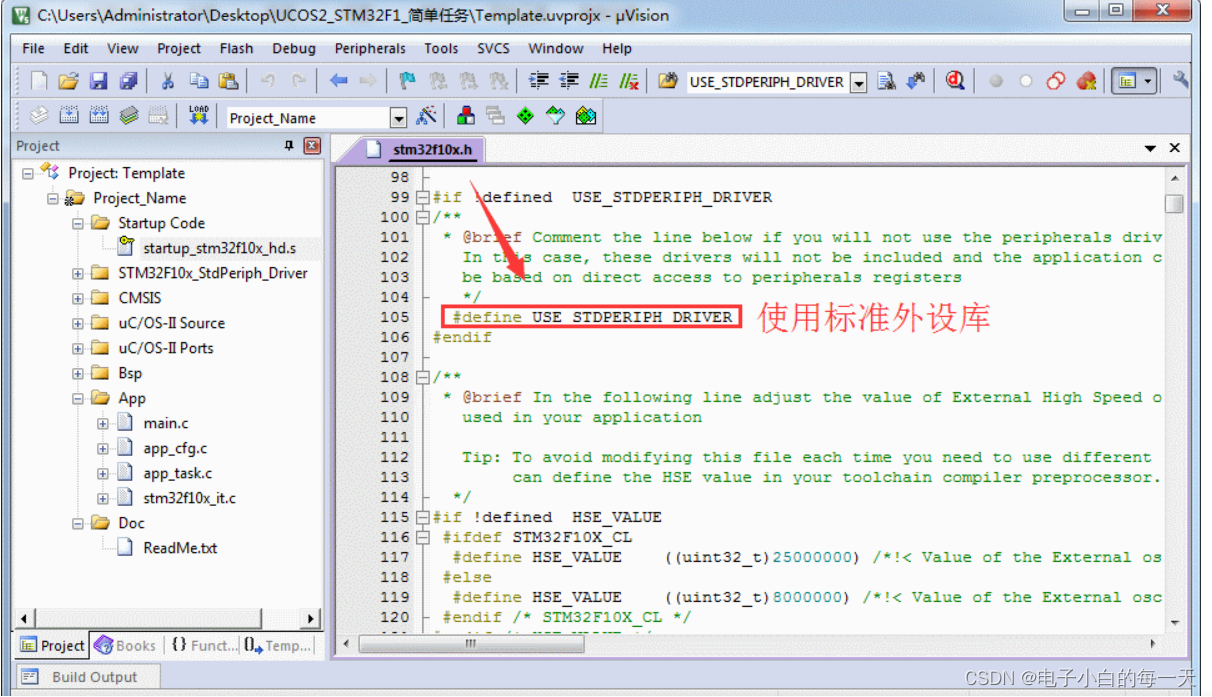
Task: Start a debug session
Action: tap(954, 81)
